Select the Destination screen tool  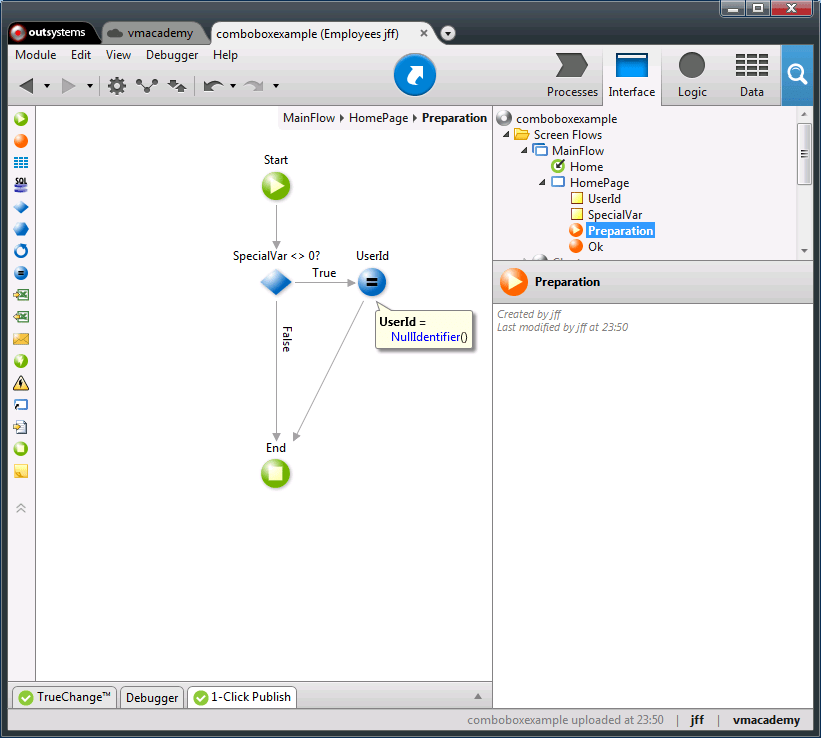(21, 405)
